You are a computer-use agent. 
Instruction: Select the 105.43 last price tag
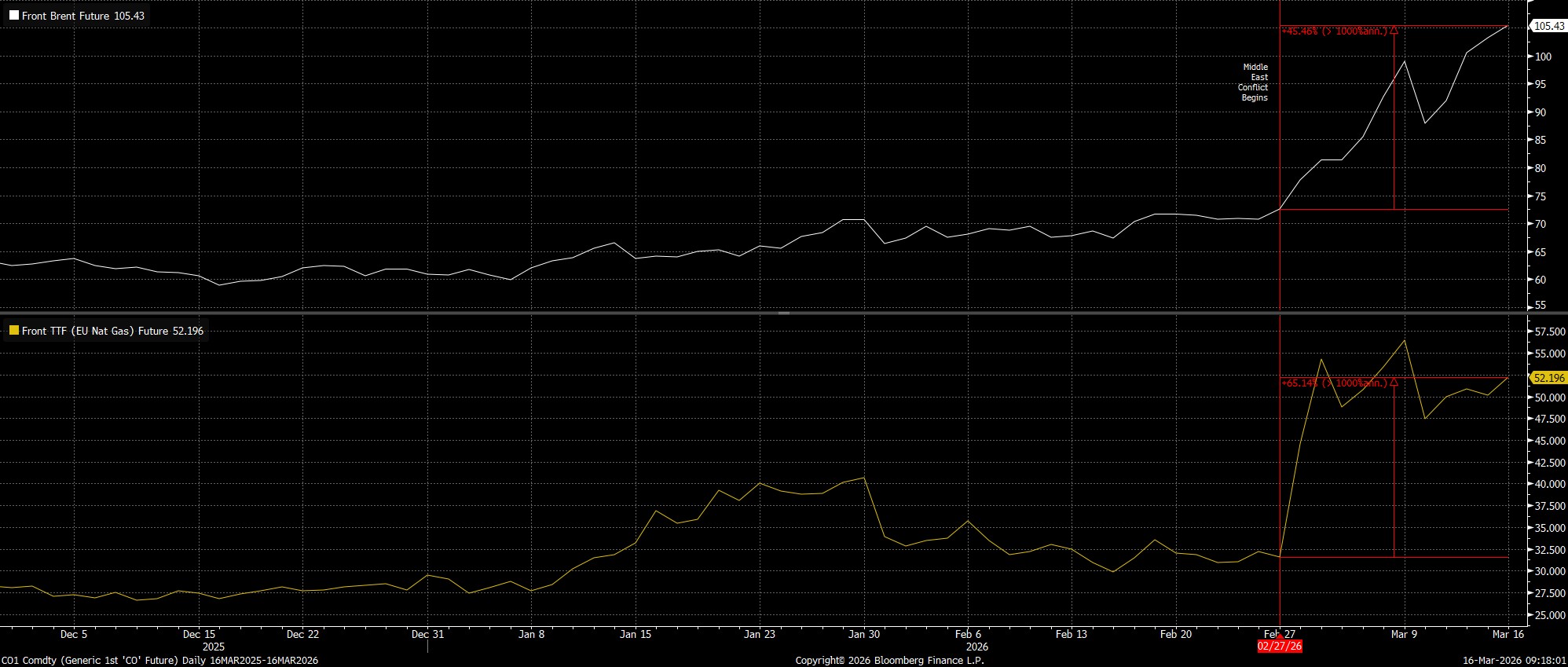1548,26
